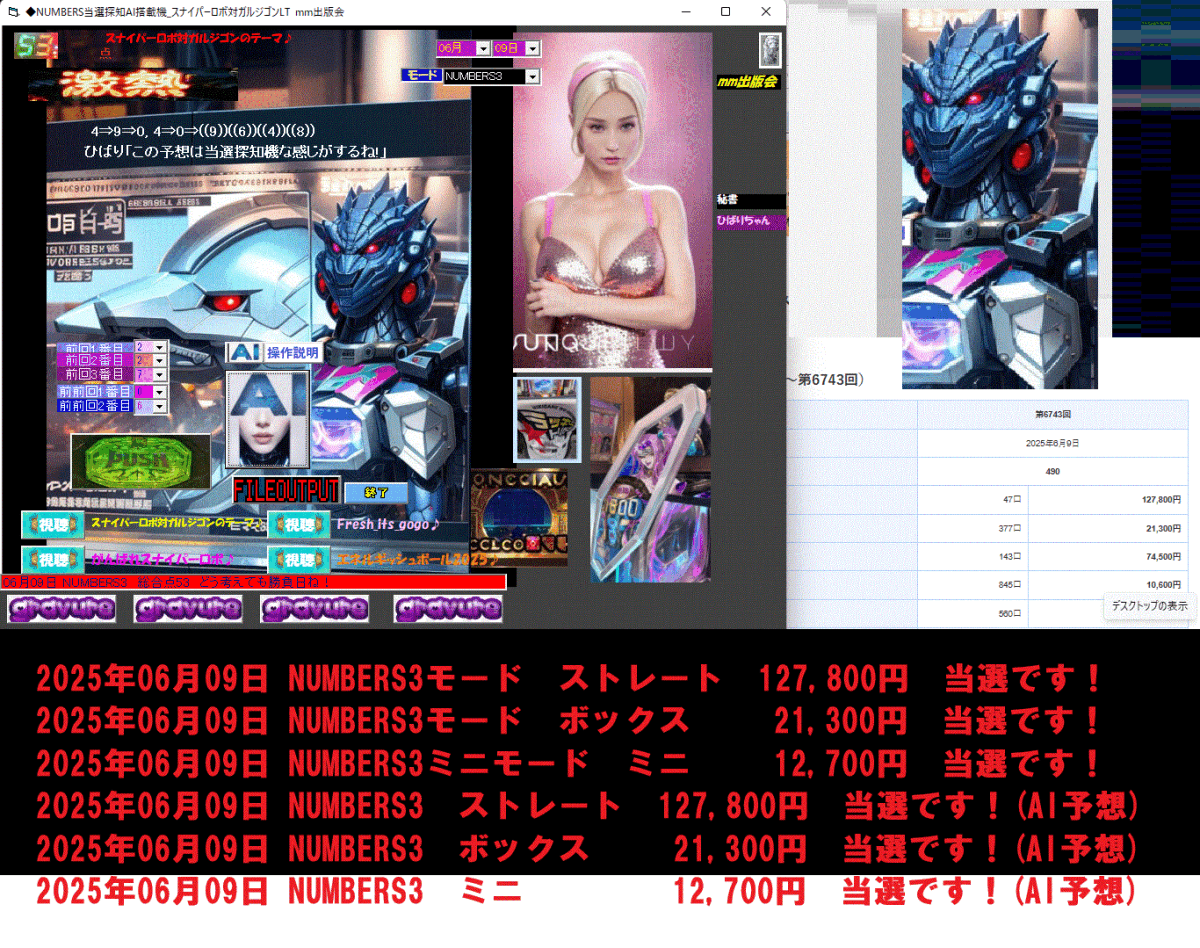Screen dimensions: 1200x948
Task: Click the AI girl face portrait
Action: (266, 420)
